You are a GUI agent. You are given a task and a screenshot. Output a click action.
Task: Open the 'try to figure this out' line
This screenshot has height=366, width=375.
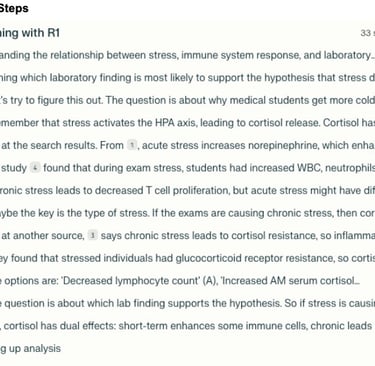tap(187, 100)
